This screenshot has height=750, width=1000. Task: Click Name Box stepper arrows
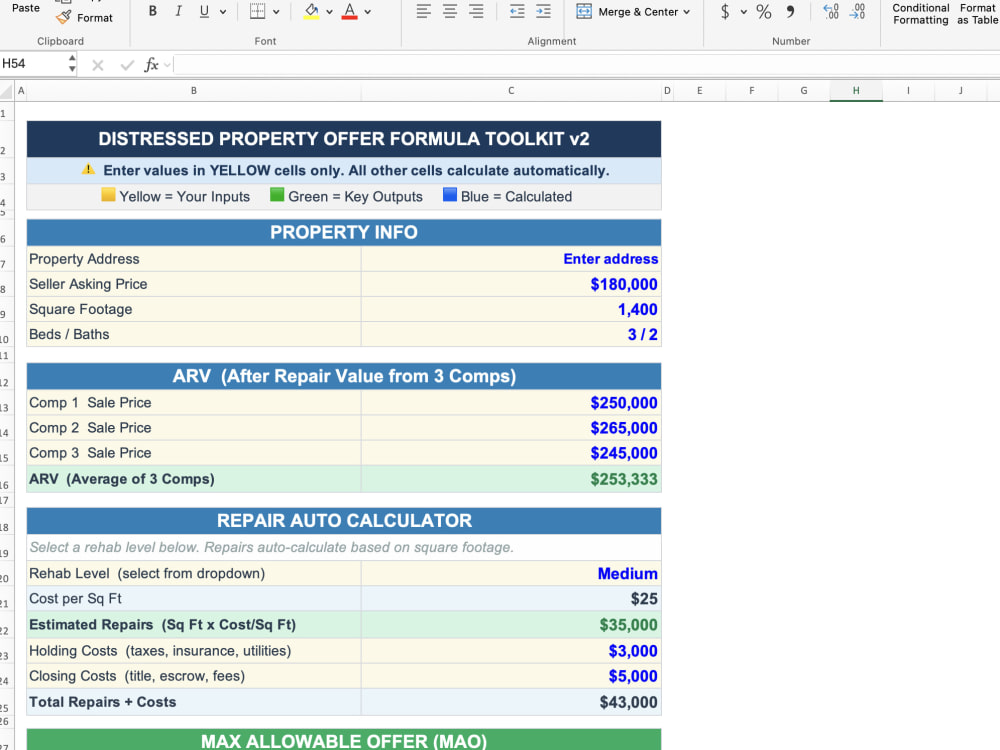click(x=72, y=63)
